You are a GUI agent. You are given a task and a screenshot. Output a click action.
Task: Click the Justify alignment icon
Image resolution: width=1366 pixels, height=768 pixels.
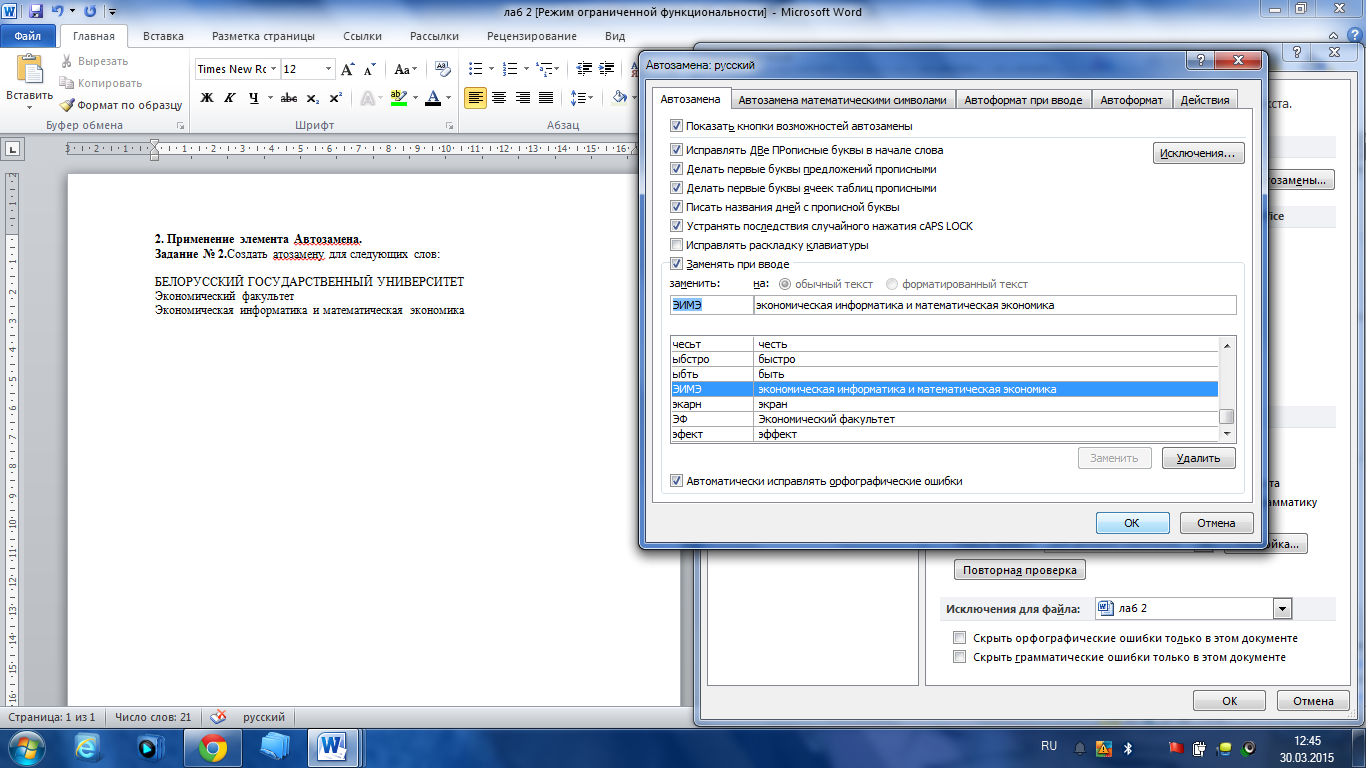tap(545, 98)
